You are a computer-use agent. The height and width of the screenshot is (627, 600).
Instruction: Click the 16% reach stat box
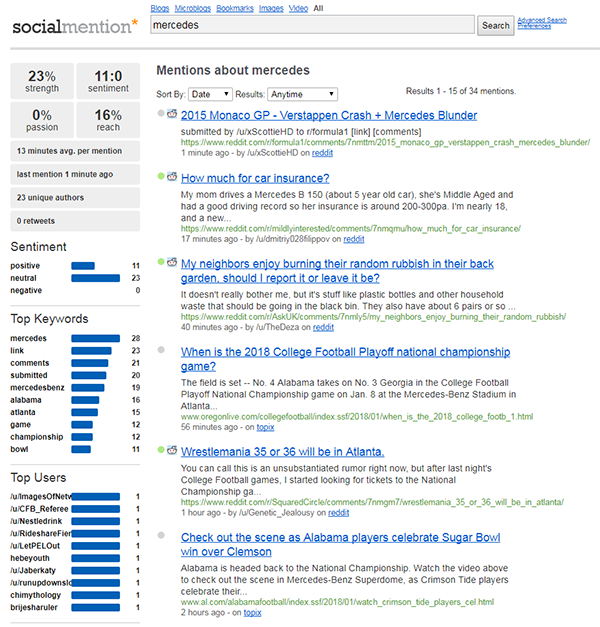(x=108, y=120)
